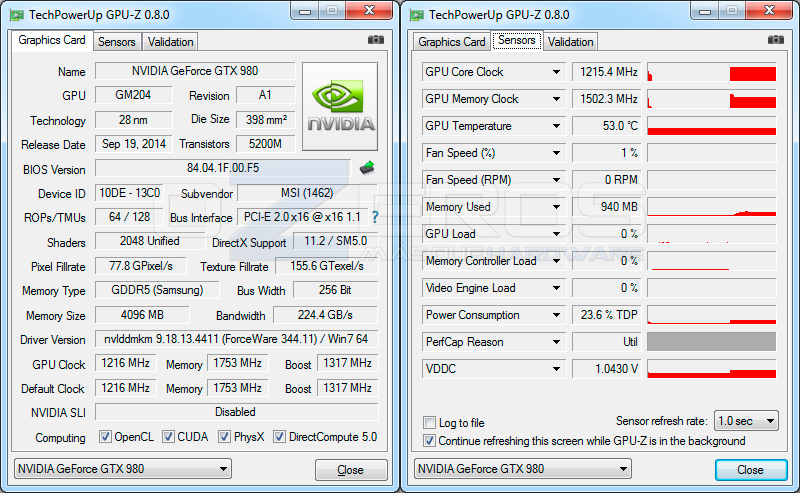Open the GPU Load sensor dropdown

556,234
